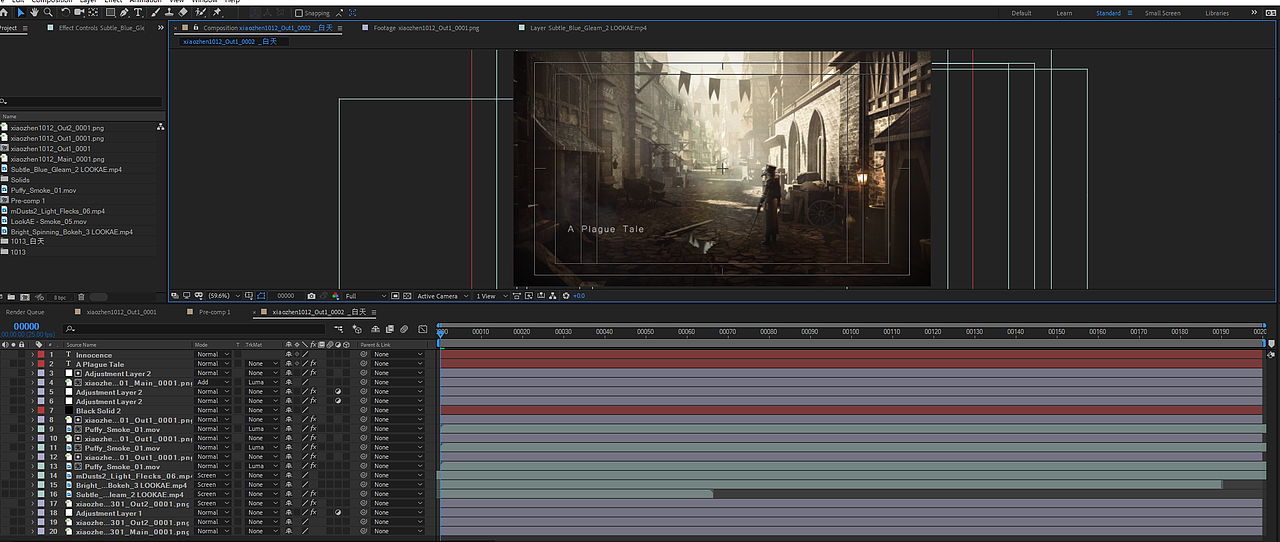
Task: Toggle adjustment layer switch on layer 5
Action: [x=338, y=392]
